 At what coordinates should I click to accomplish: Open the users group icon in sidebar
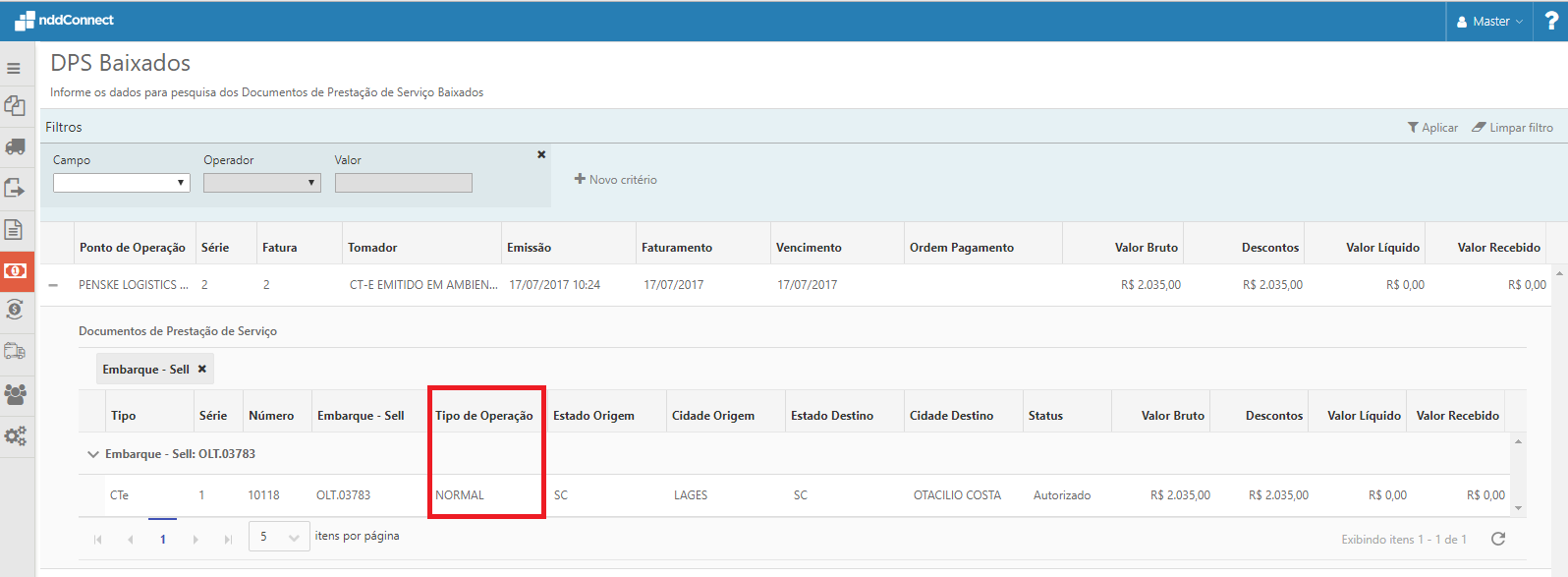click(x=15, y=394)
